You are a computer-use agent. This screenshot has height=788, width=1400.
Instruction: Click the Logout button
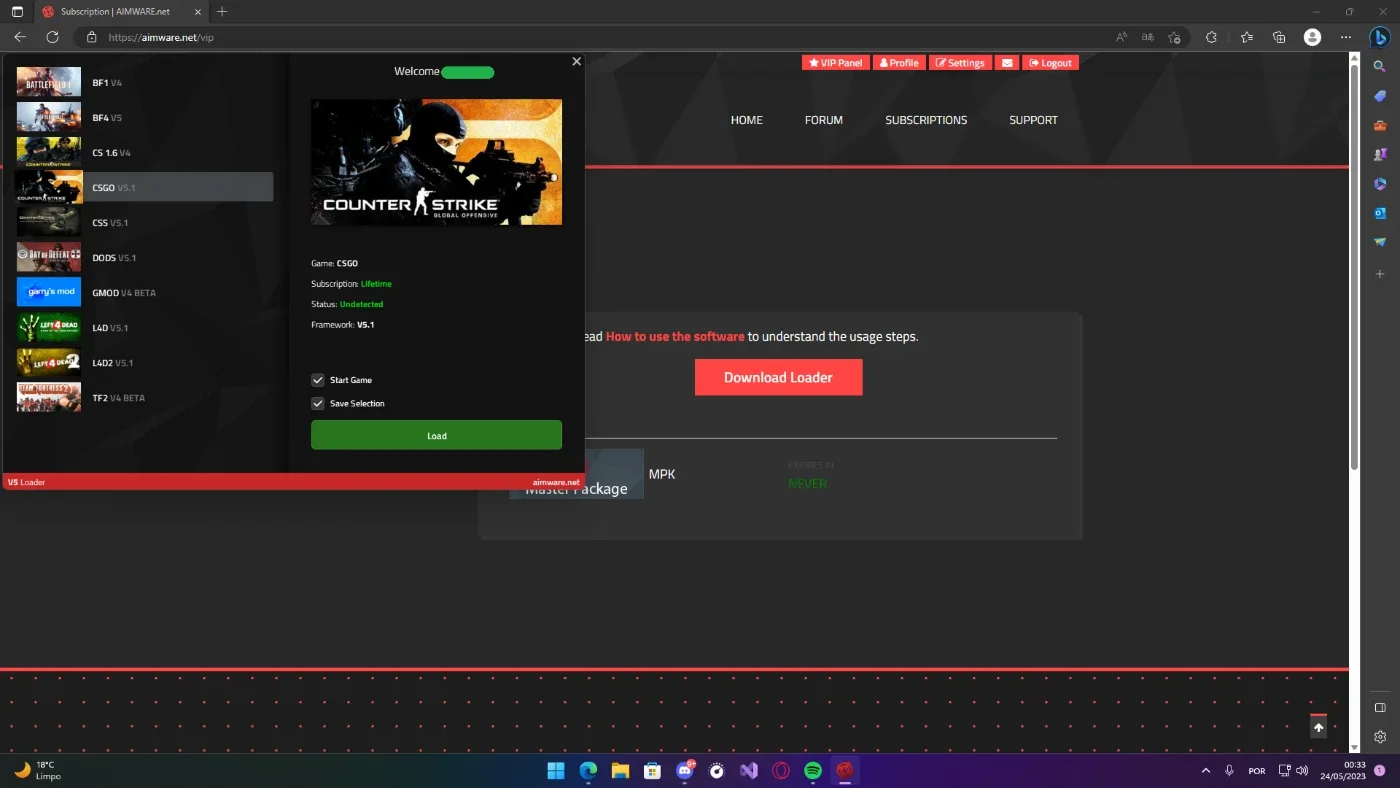tap(1050, 62)
